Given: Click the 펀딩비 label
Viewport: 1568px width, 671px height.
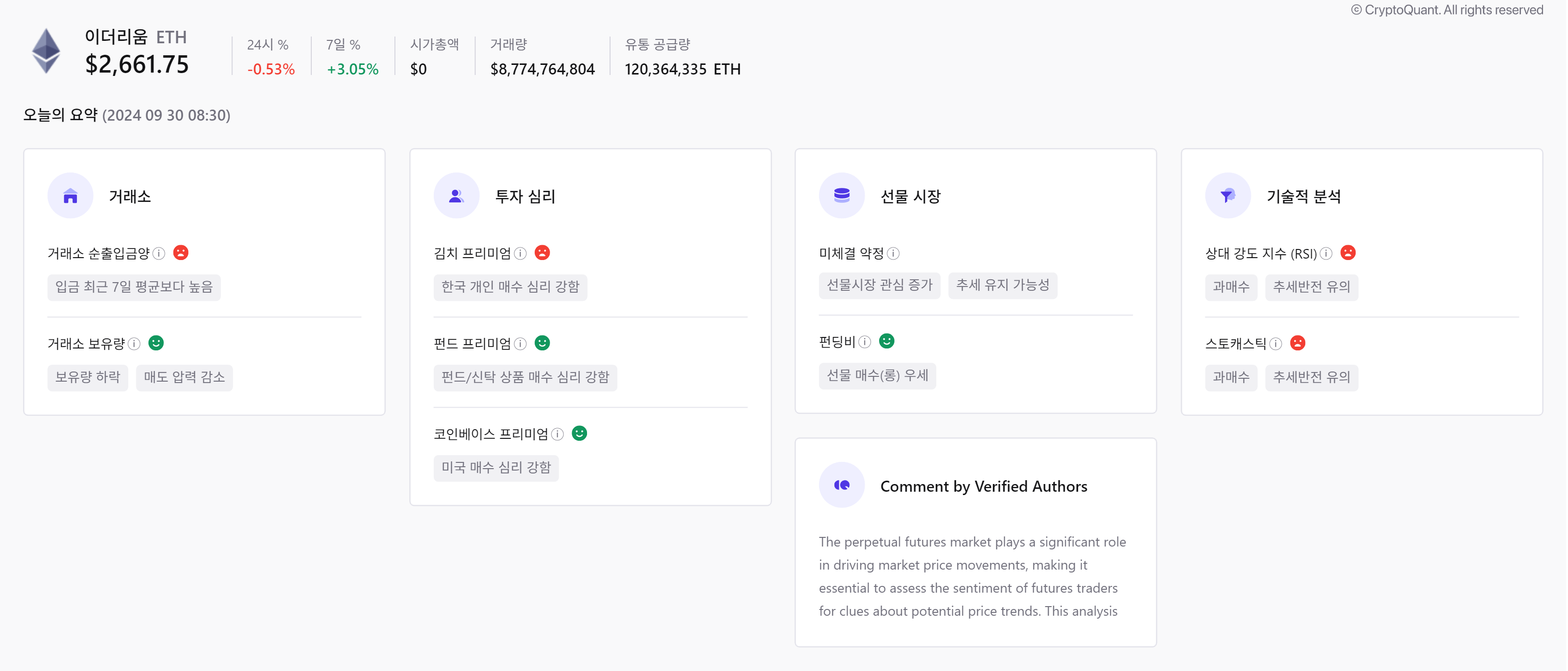Looking at the screenshot, I should tap(837, 342).
